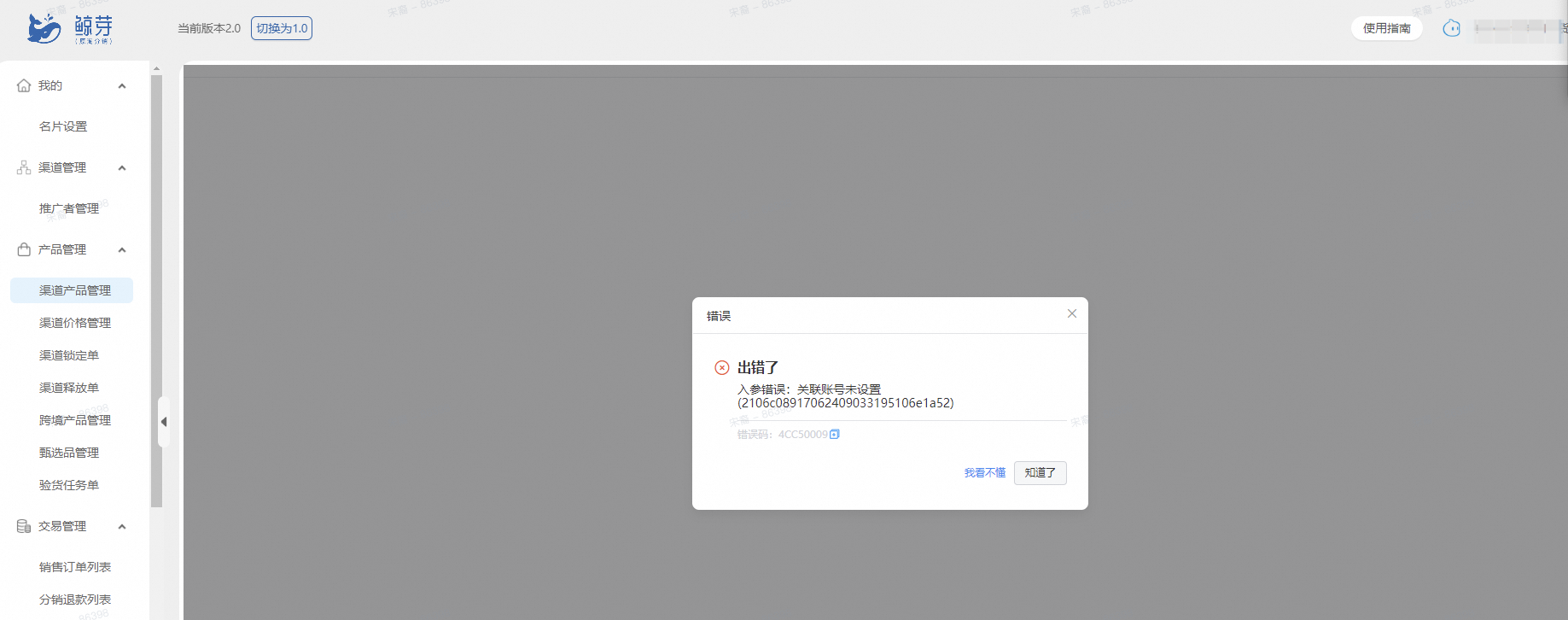Open 甄选品管理 in sidebar

coord(69,453)
